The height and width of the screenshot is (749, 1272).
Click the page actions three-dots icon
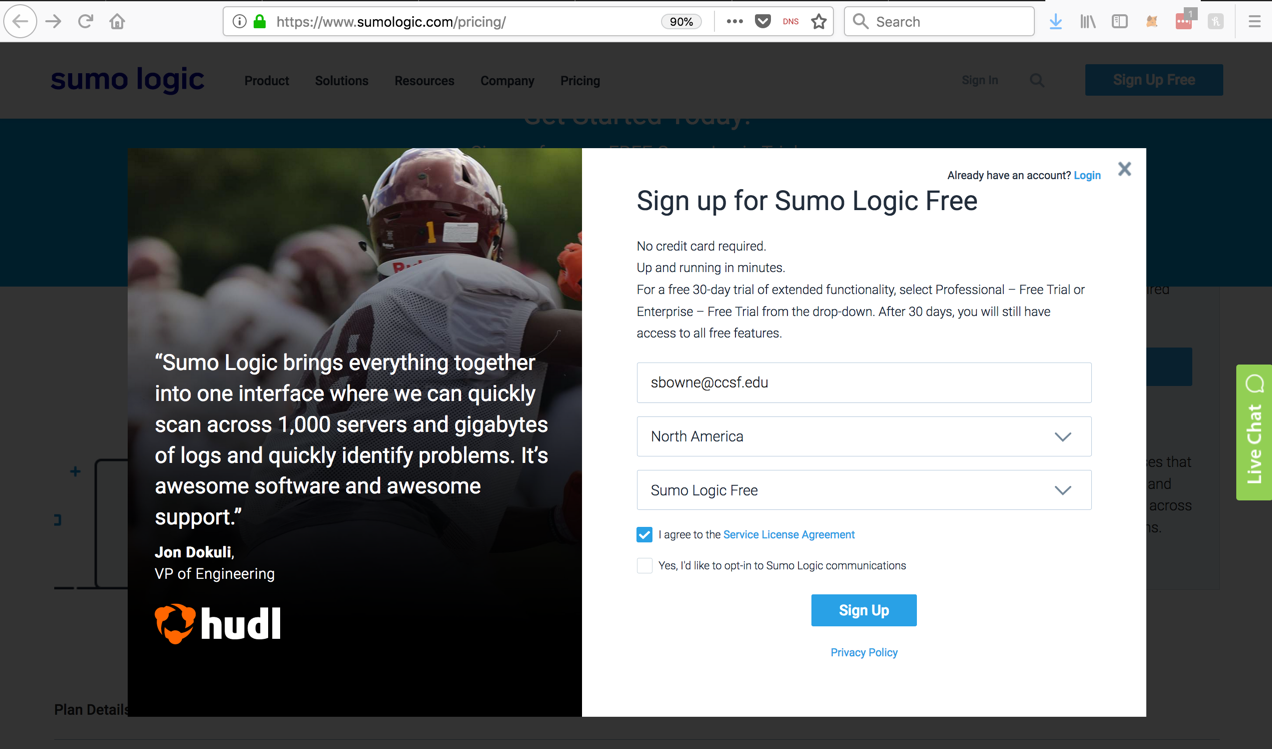tap(735, 21)
